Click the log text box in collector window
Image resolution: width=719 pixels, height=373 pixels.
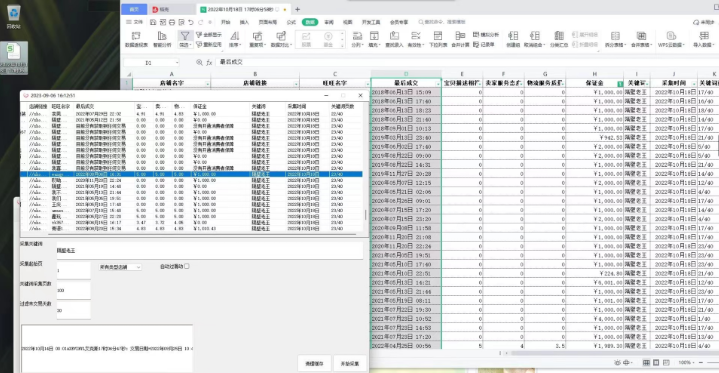(107, 349)
